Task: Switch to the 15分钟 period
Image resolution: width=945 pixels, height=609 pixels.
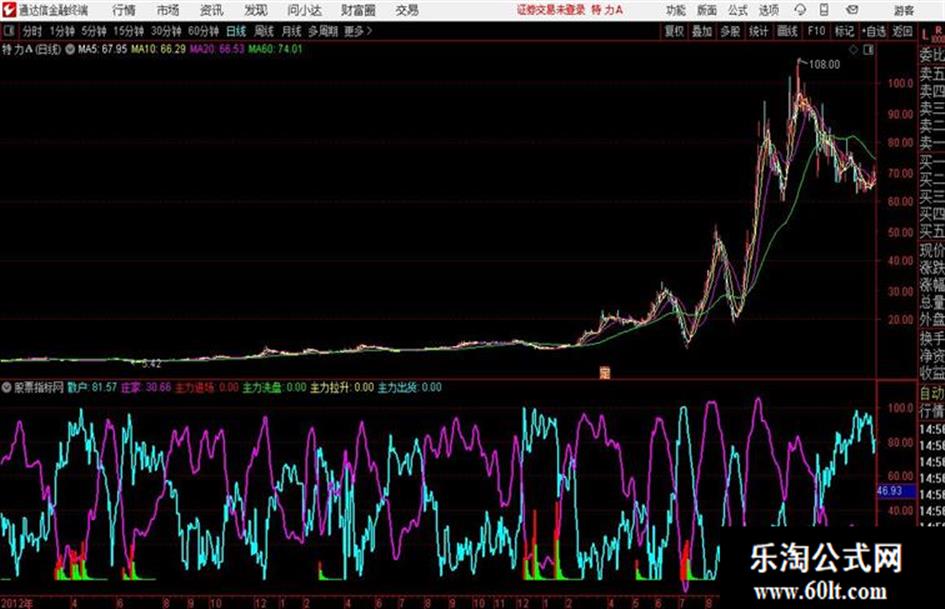Action: click(x=128, y=31)
